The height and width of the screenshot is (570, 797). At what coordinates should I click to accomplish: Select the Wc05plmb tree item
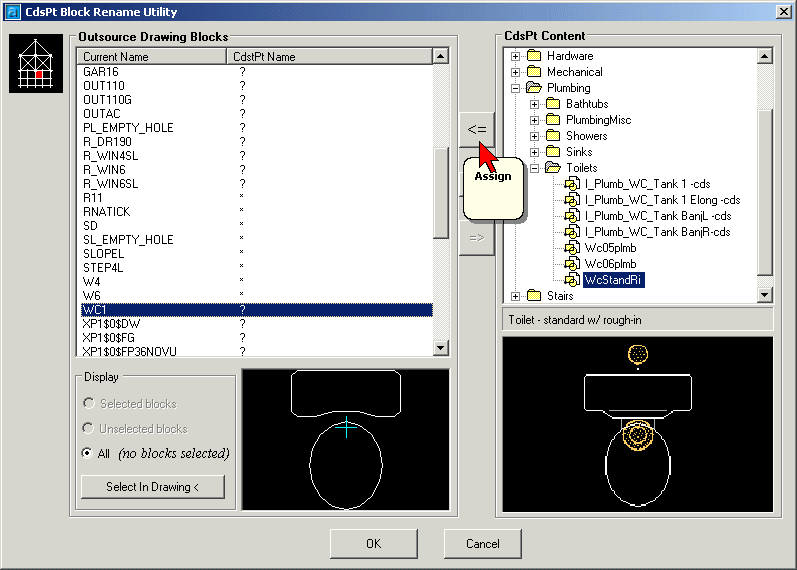tap(610, 248)
